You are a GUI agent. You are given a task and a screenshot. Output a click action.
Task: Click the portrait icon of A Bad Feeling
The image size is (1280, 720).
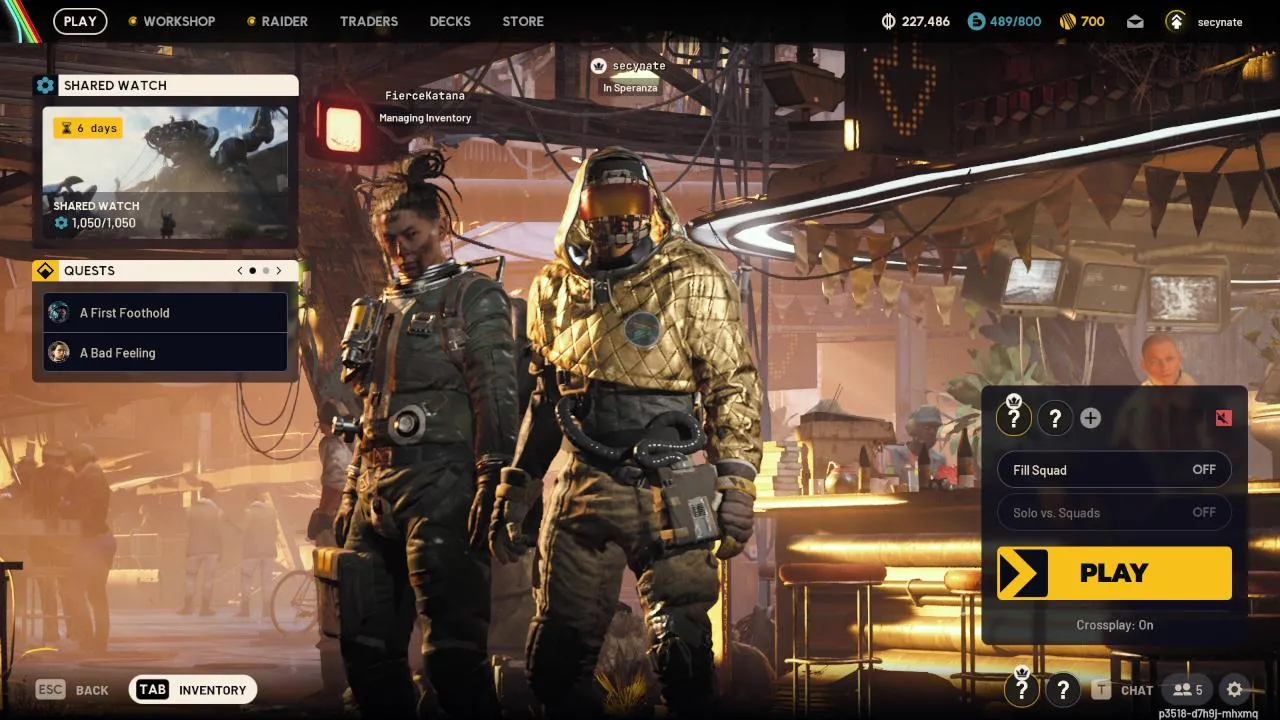coord(59,352)
